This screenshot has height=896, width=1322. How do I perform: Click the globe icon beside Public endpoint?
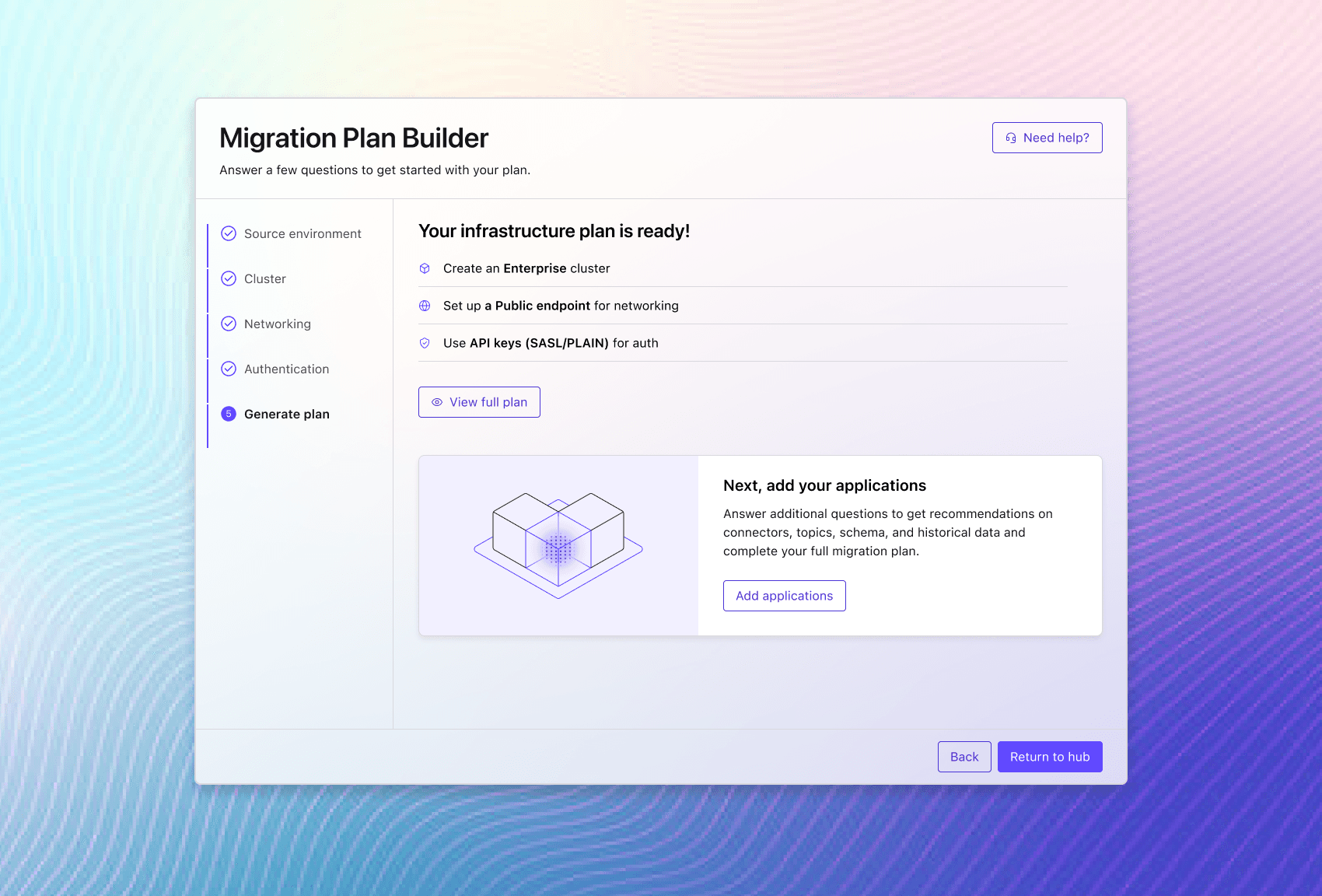coord(425,306)
